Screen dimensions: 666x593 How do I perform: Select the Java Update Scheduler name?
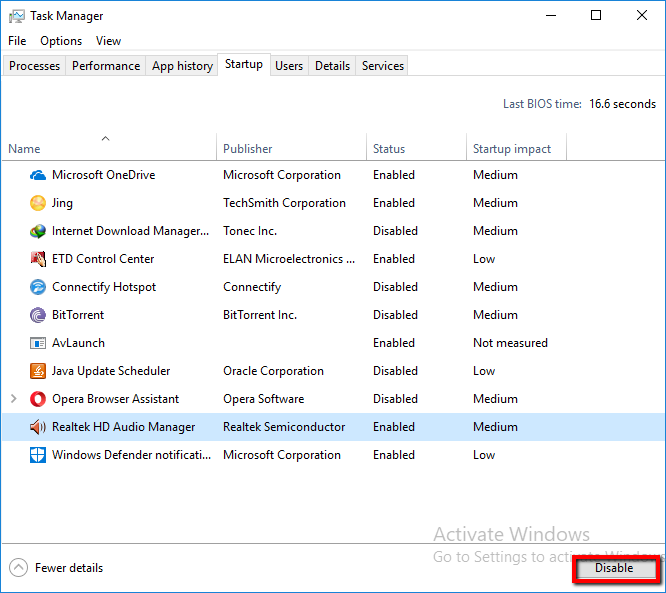click(x=111, y=371)
